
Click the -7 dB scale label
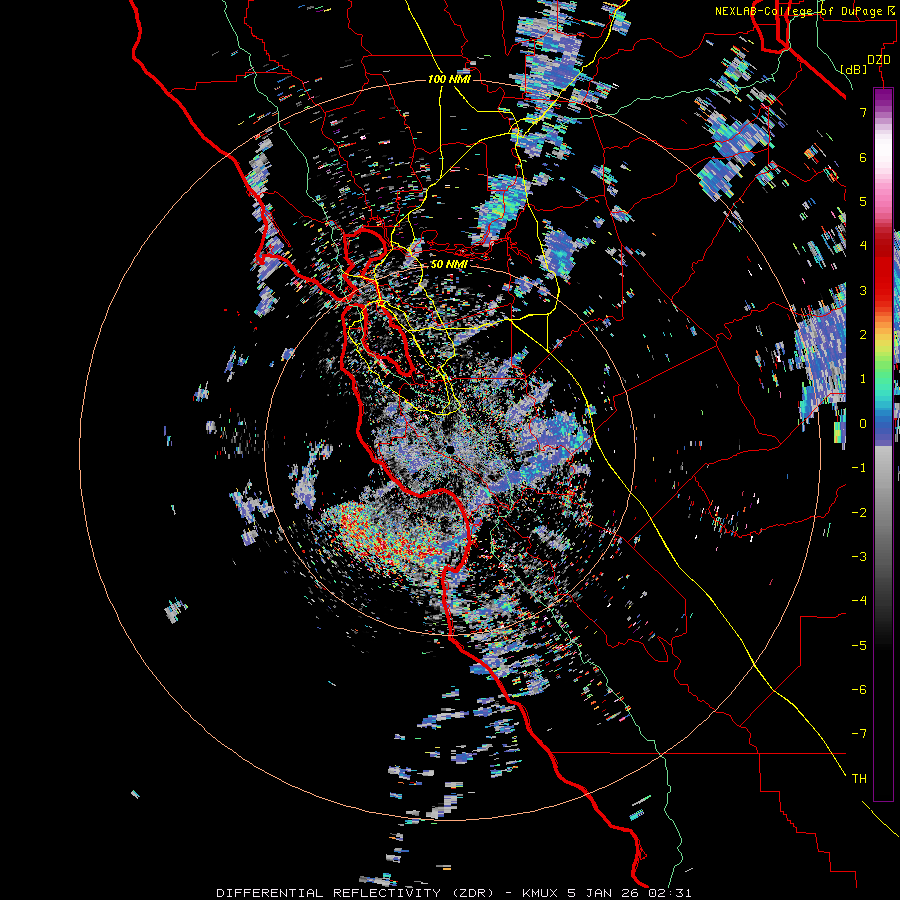(x=859, y=734)
